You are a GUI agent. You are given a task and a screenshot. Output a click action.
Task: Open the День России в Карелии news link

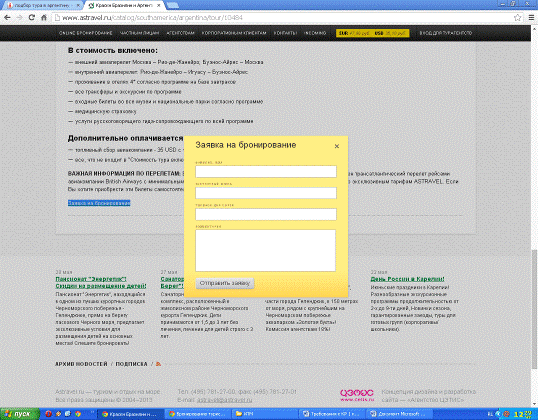point(407,279)
